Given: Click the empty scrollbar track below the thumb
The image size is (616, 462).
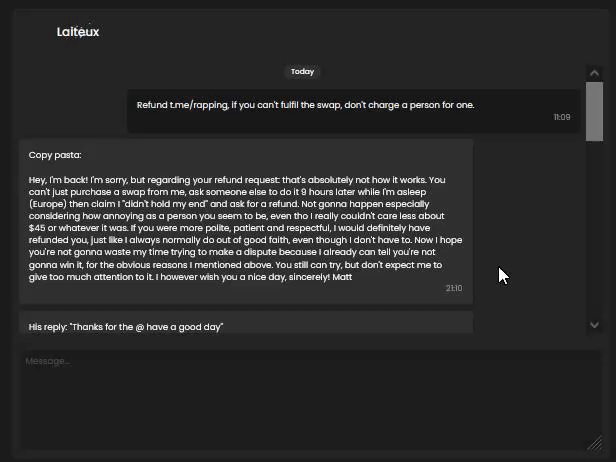Looking at the screenshot, I should (594, 228).
